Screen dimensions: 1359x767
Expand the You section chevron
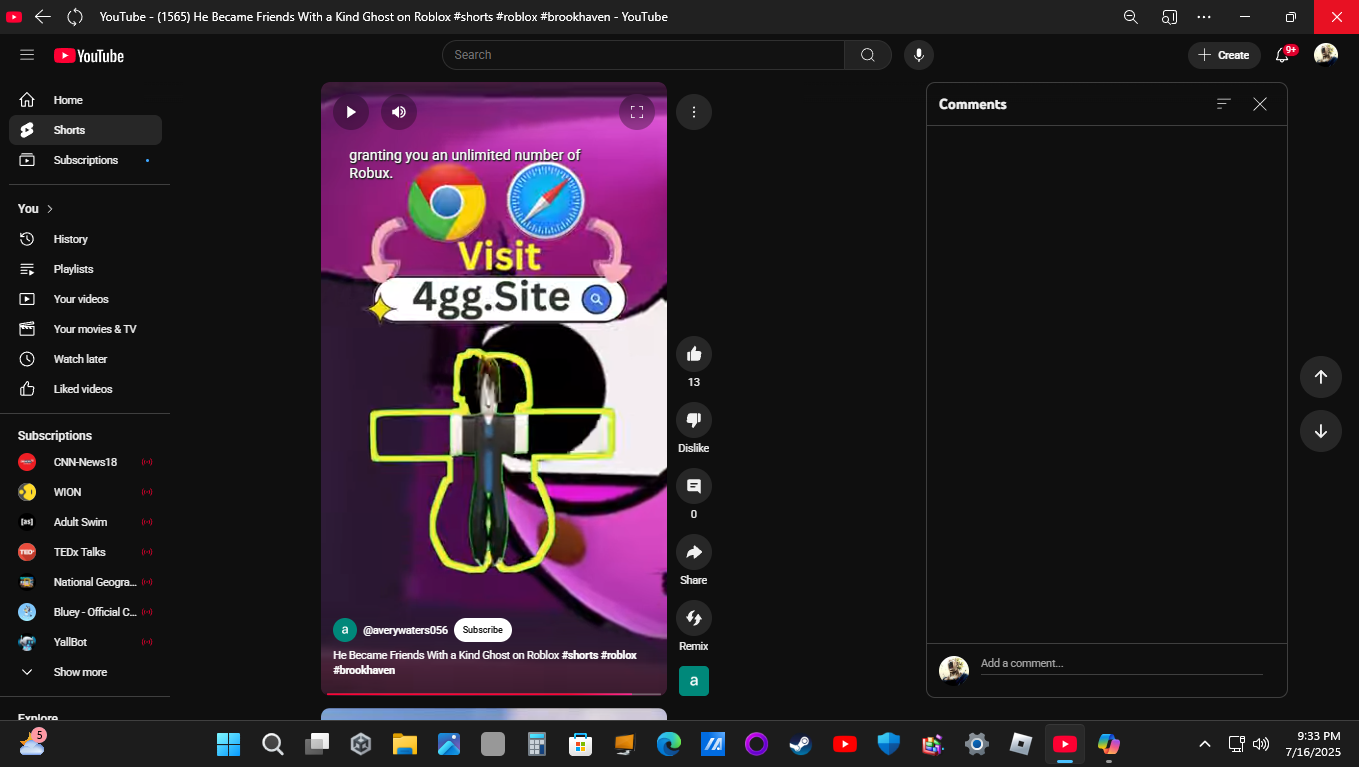[50, 209]
